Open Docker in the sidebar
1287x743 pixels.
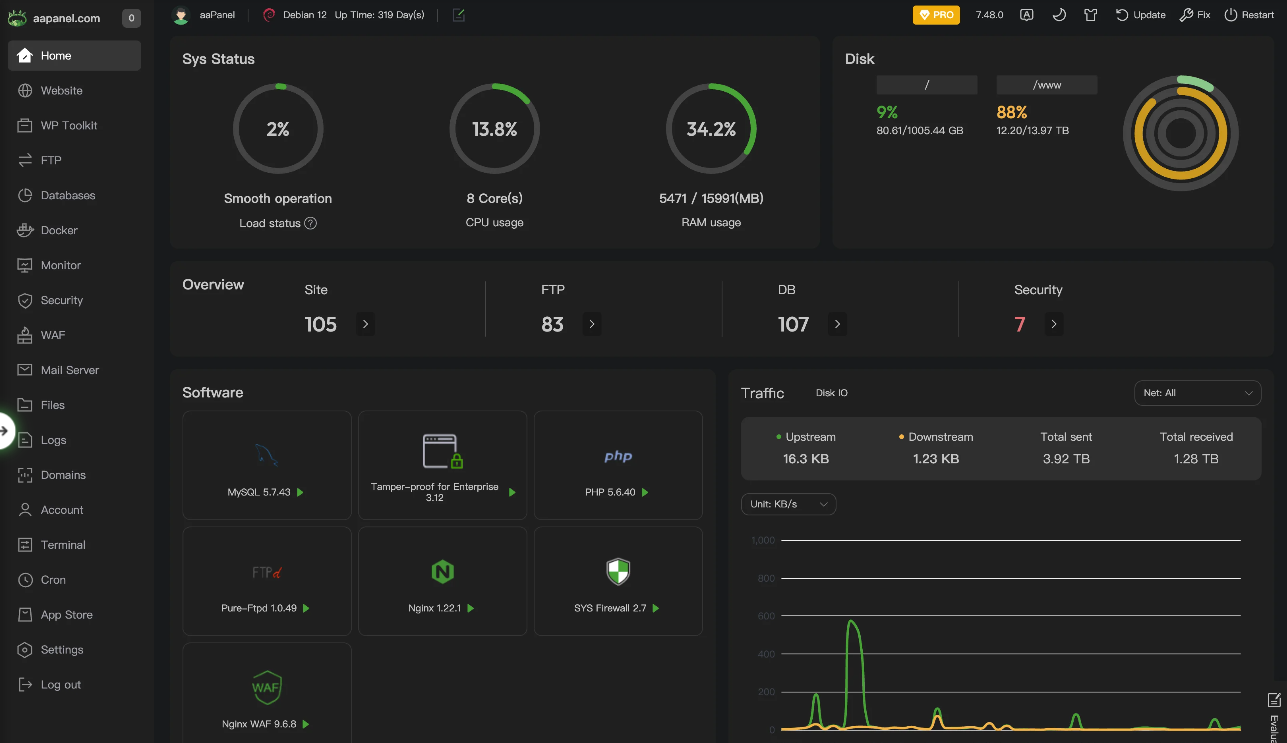[x=59, y=230]
